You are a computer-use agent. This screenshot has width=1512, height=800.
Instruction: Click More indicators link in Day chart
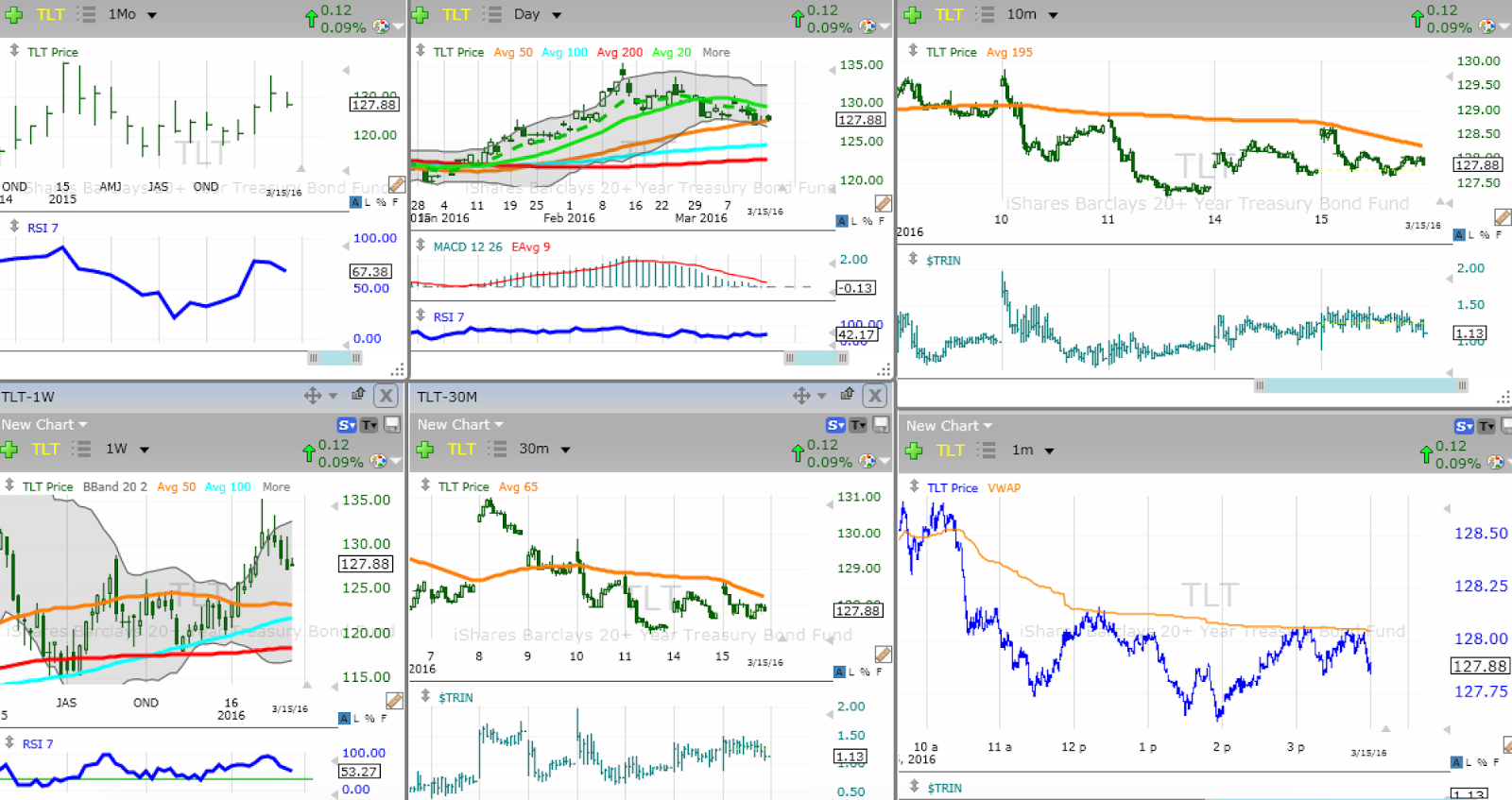715,53
